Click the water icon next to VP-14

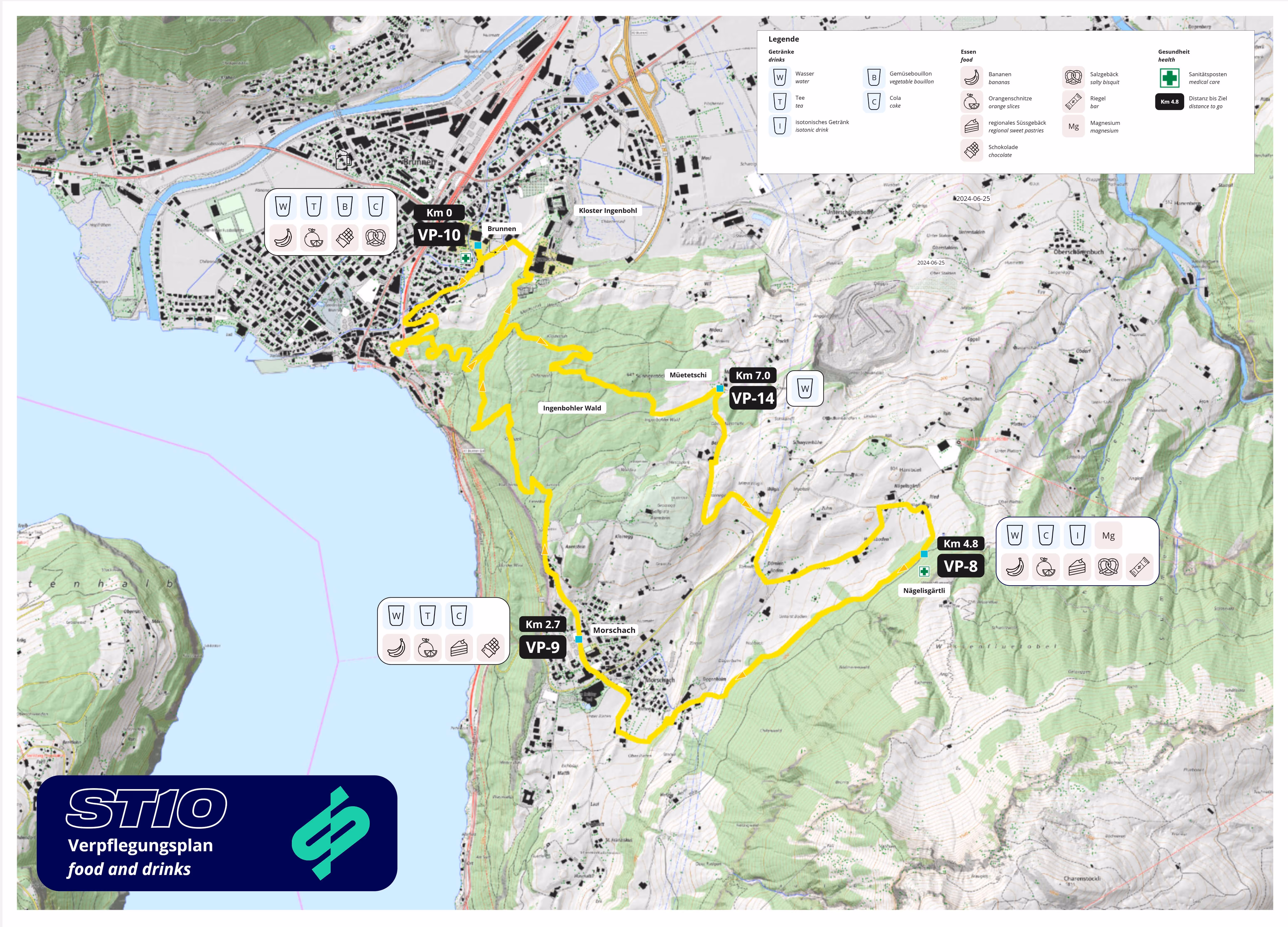[x=805, y=388]
